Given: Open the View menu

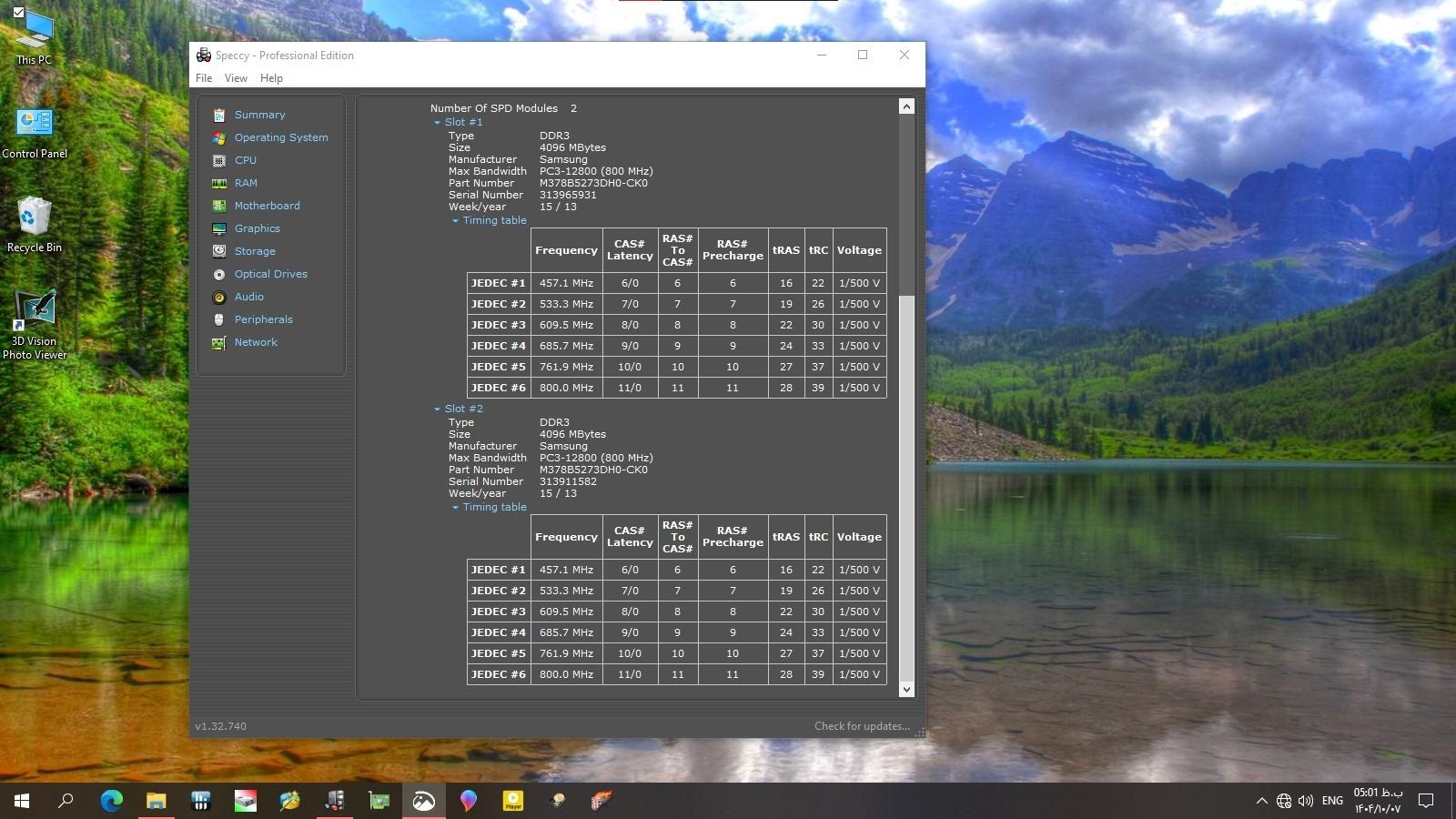Looking at the screenshot, I should [x=236, y=78].
